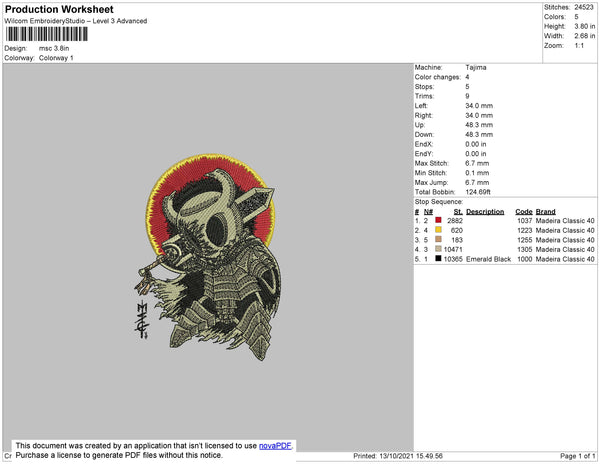Click the design name 'msc 3.8in'
The image size is (600, 464).
tap(54, 49)
